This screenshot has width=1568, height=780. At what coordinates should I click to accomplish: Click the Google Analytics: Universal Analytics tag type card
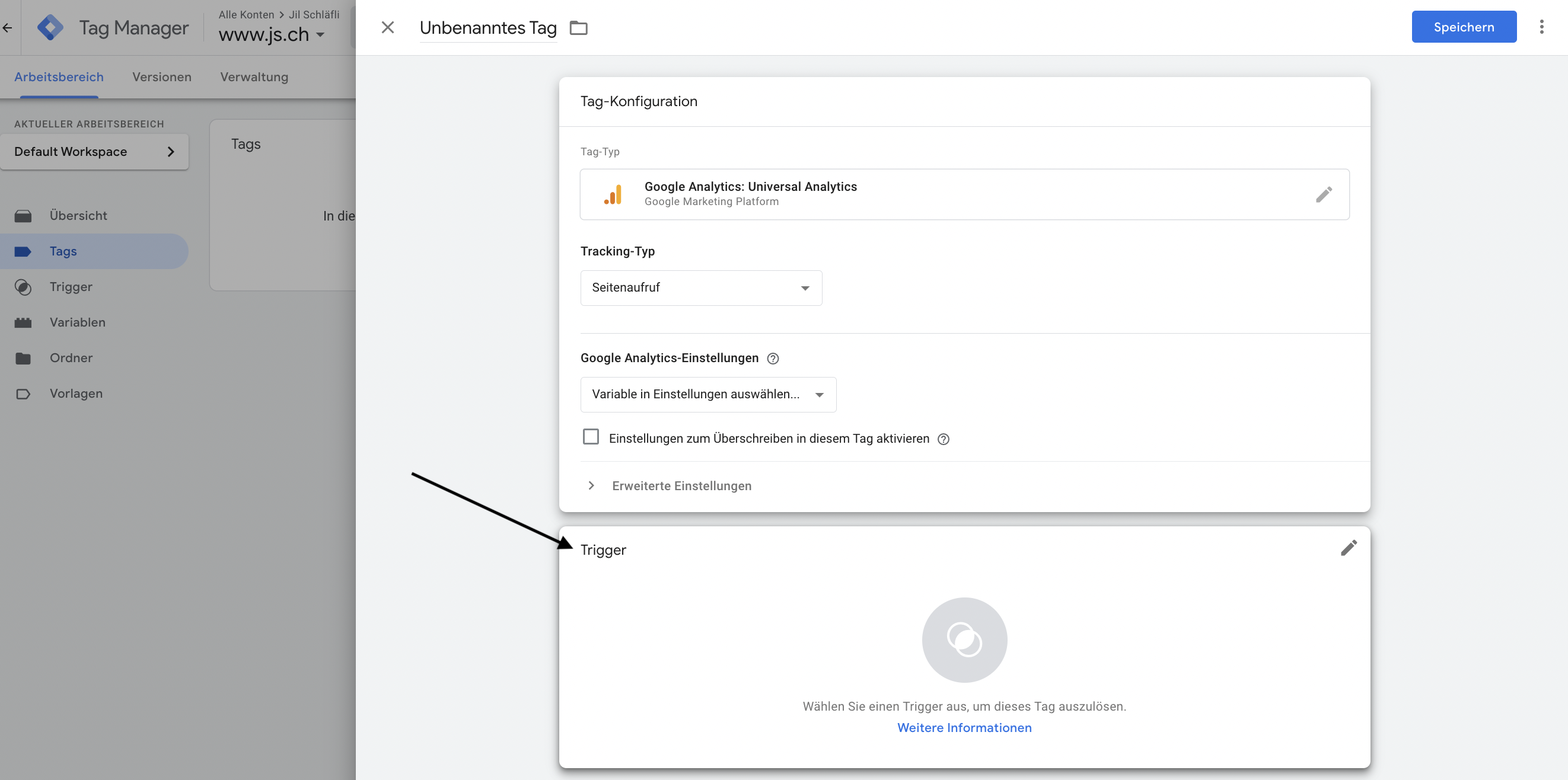(x=964, y=194)
